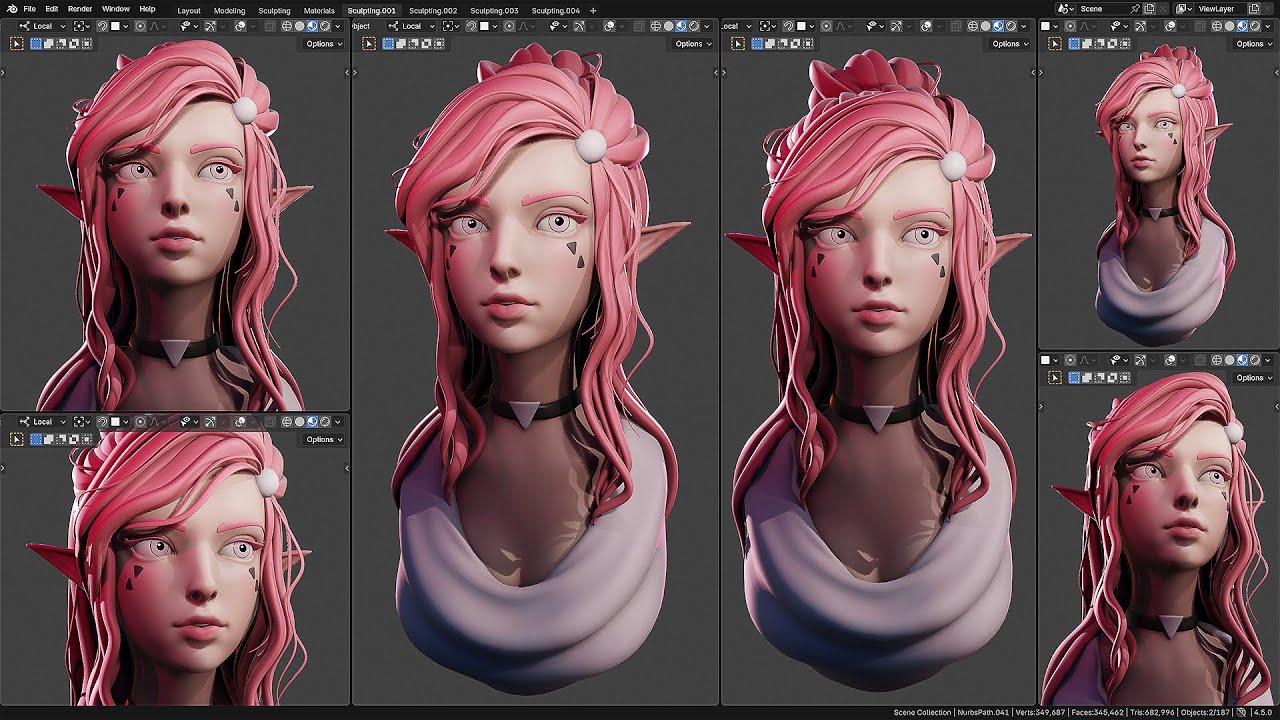This screenshot has width=1280, height=720.
Task: Select the Tweak tool in second viewport
Action: tap(368, 44)
